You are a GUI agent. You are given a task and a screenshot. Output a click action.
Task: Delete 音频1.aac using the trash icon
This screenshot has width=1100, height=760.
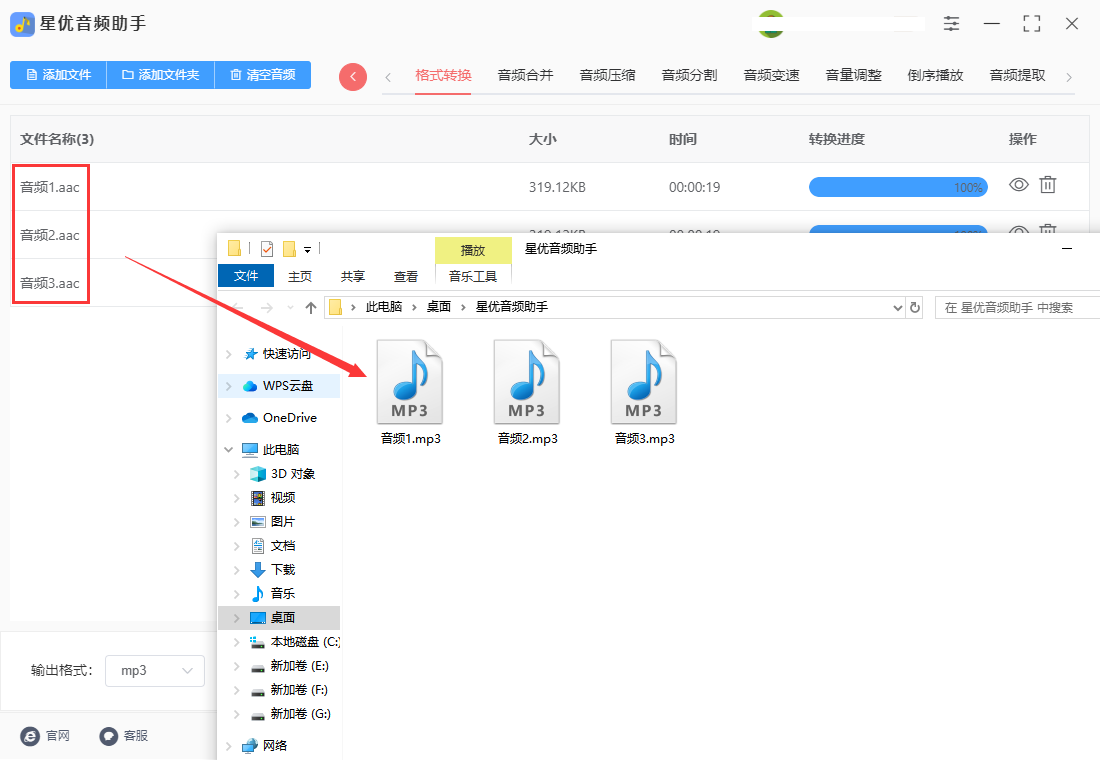tap(1047, 185)
